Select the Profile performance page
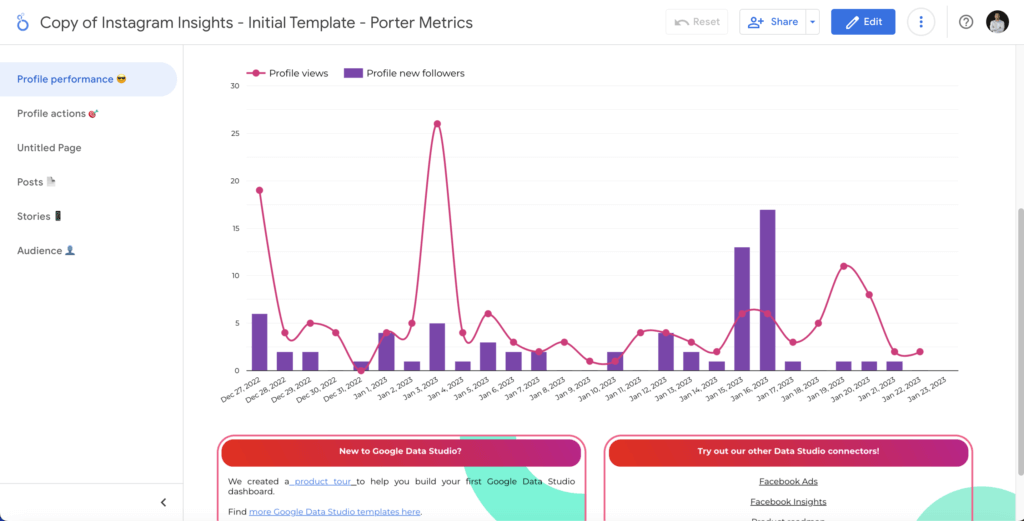Screen dimensions: 1024x521 (x=88, y=79)
